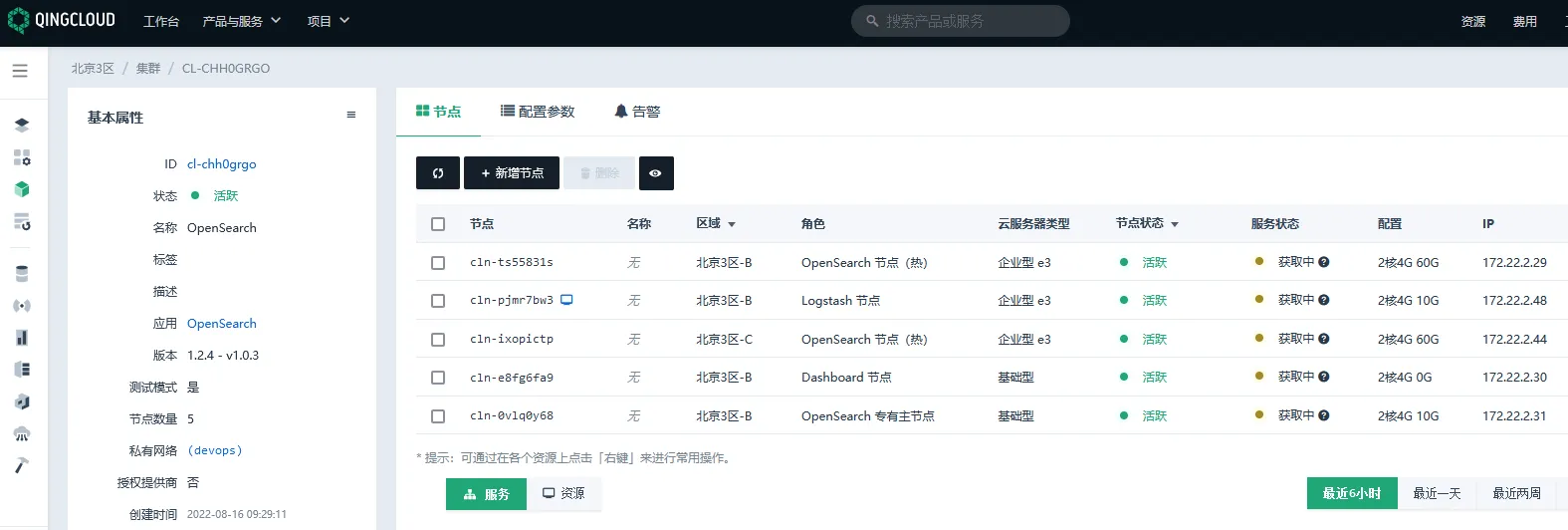Open the 项目 dropdown in top bar
This screenshot has width=1568, height=530.
[328, 21]
